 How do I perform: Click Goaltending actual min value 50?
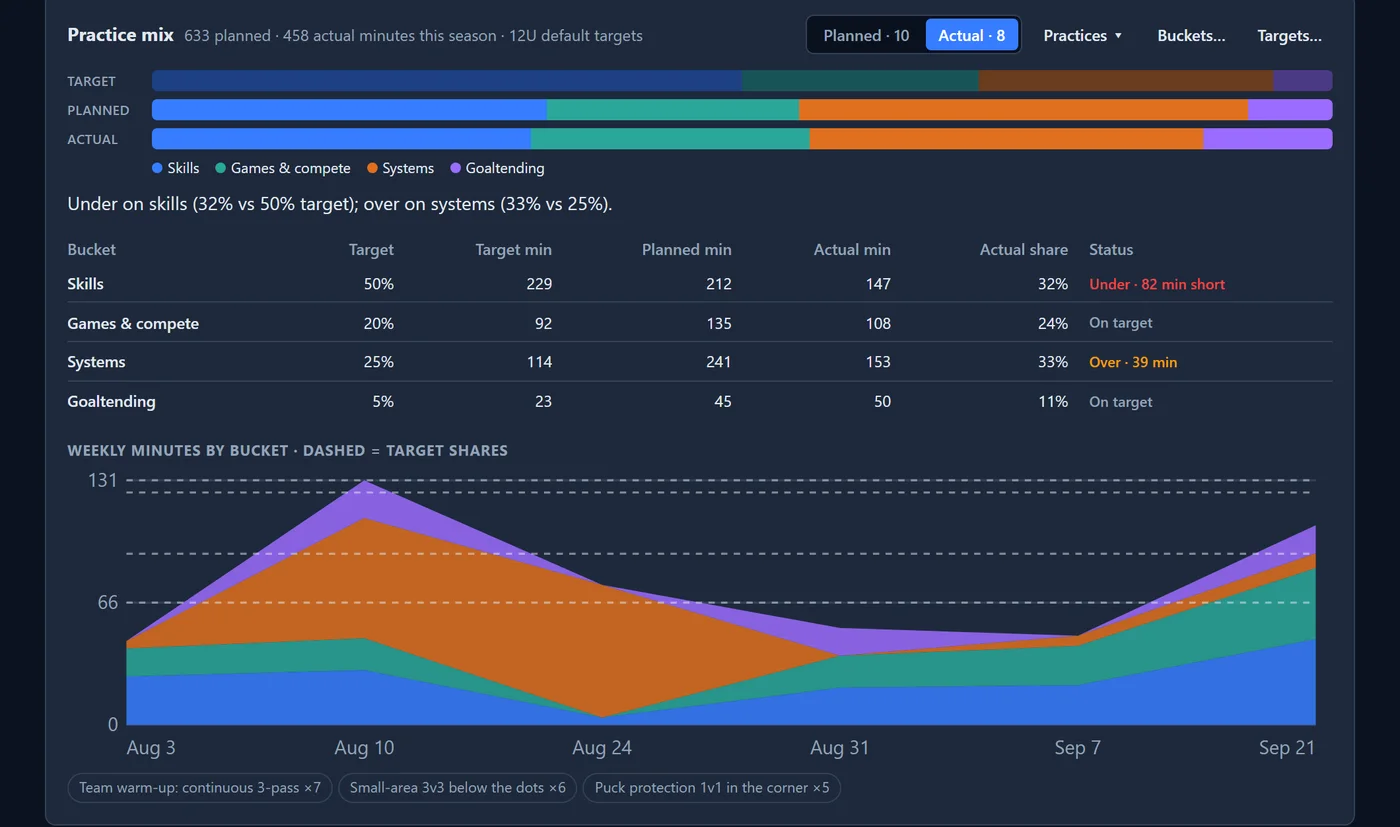881,401
